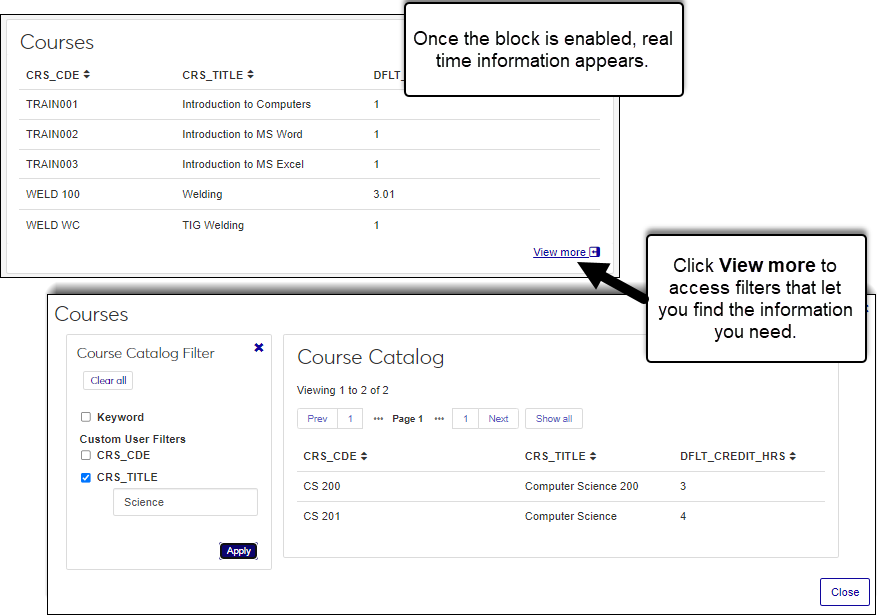Go to next page with Next

[x=498, y=419]
